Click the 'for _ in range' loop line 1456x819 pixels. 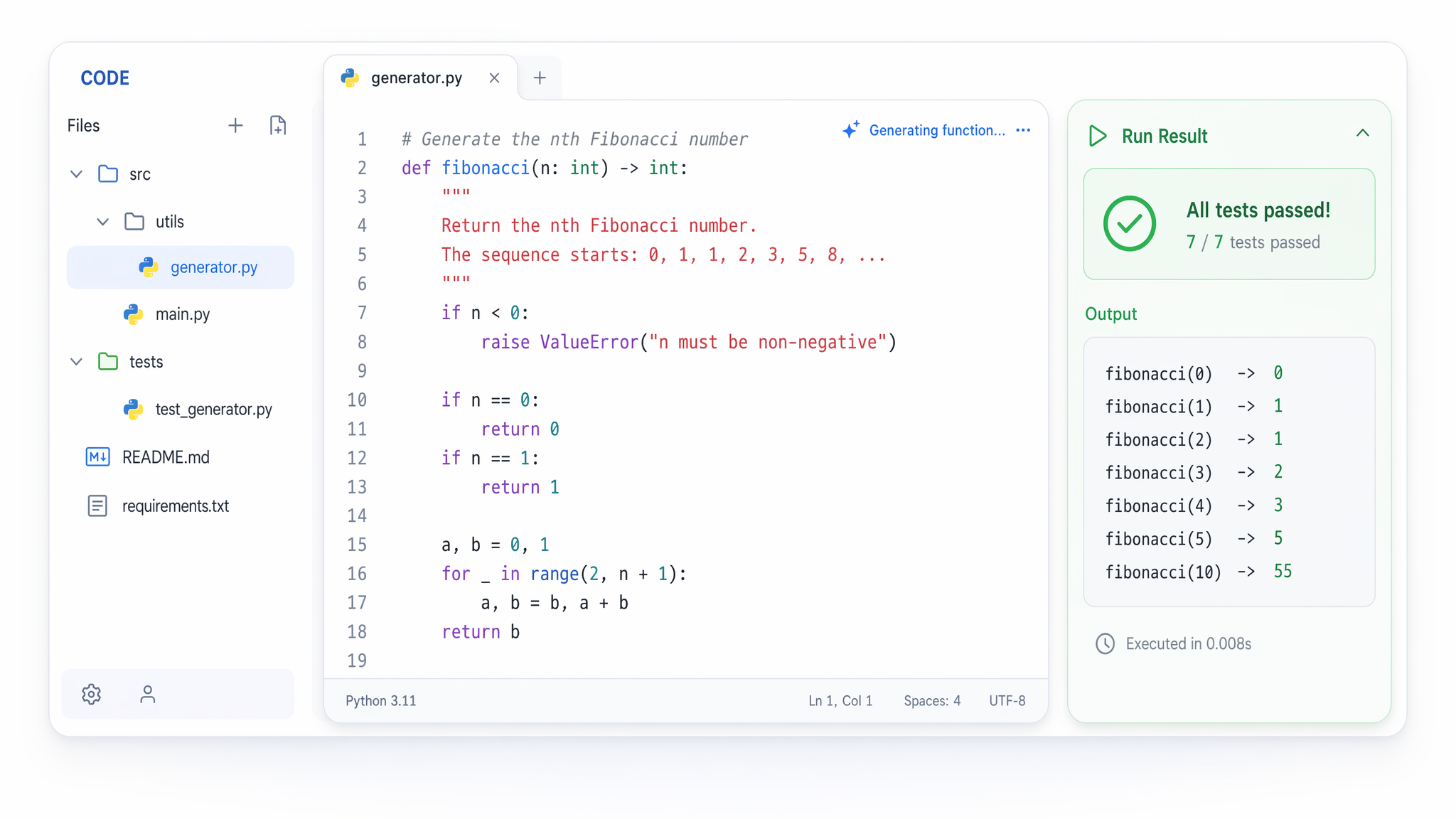click(564, 574)
